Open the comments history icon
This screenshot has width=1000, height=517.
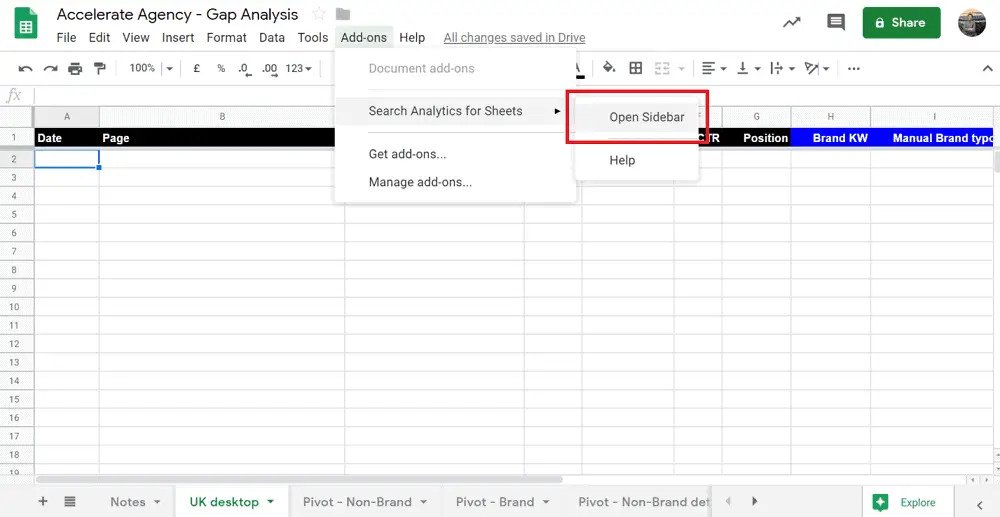click(835, 22)
